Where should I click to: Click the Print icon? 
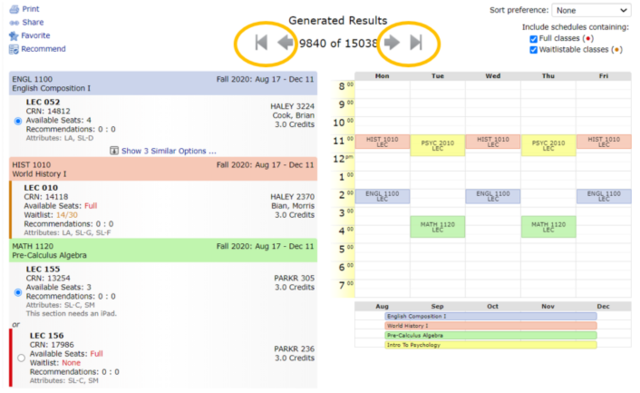point(14,9)
